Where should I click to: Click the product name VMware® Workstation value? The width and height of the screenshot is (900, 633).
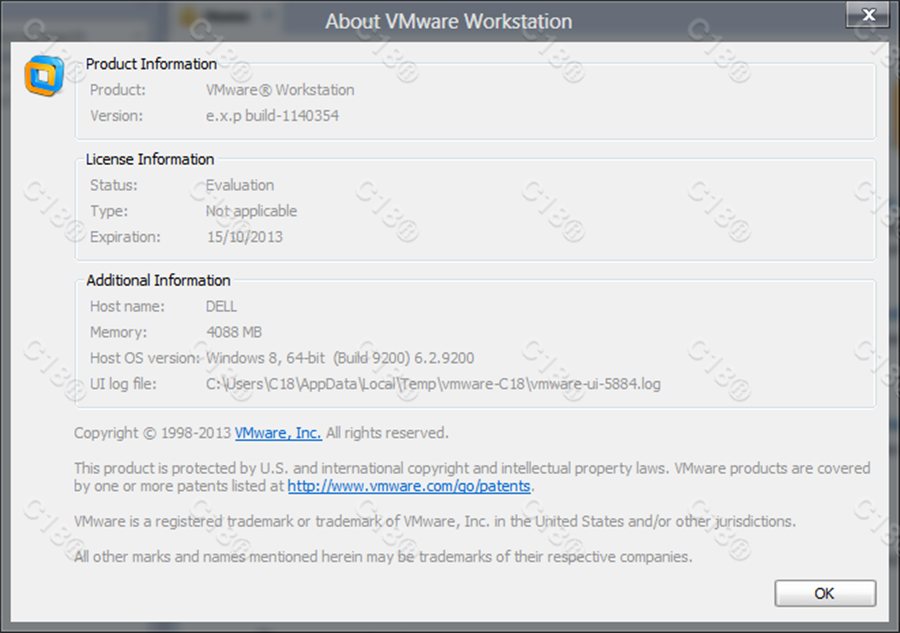[280, 90]
